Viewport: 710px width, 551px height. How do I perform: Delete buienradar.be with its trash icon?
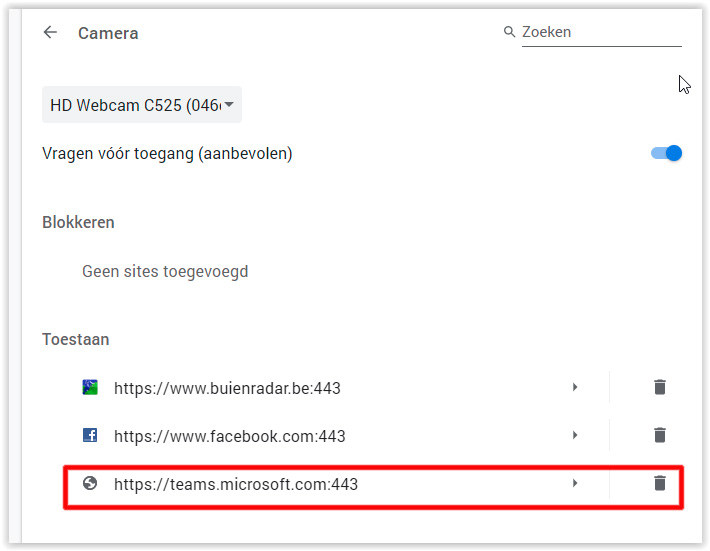click(659, 387)
